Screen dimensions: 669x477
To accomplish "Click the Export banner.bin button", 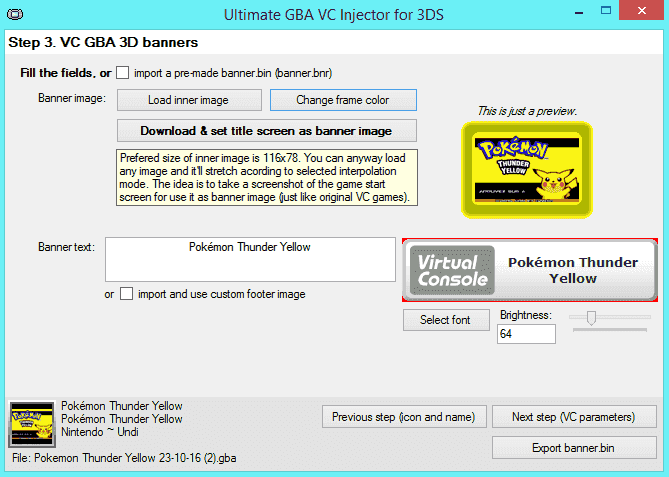I will pyautogui.click(x=574, y=448).
